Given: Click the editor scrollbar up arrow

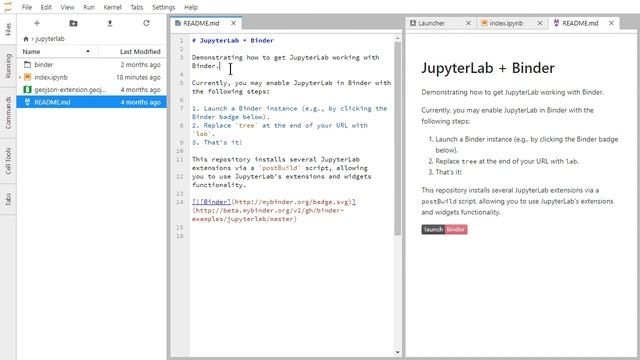Looking at the screenshot, I should pos(398,38).
